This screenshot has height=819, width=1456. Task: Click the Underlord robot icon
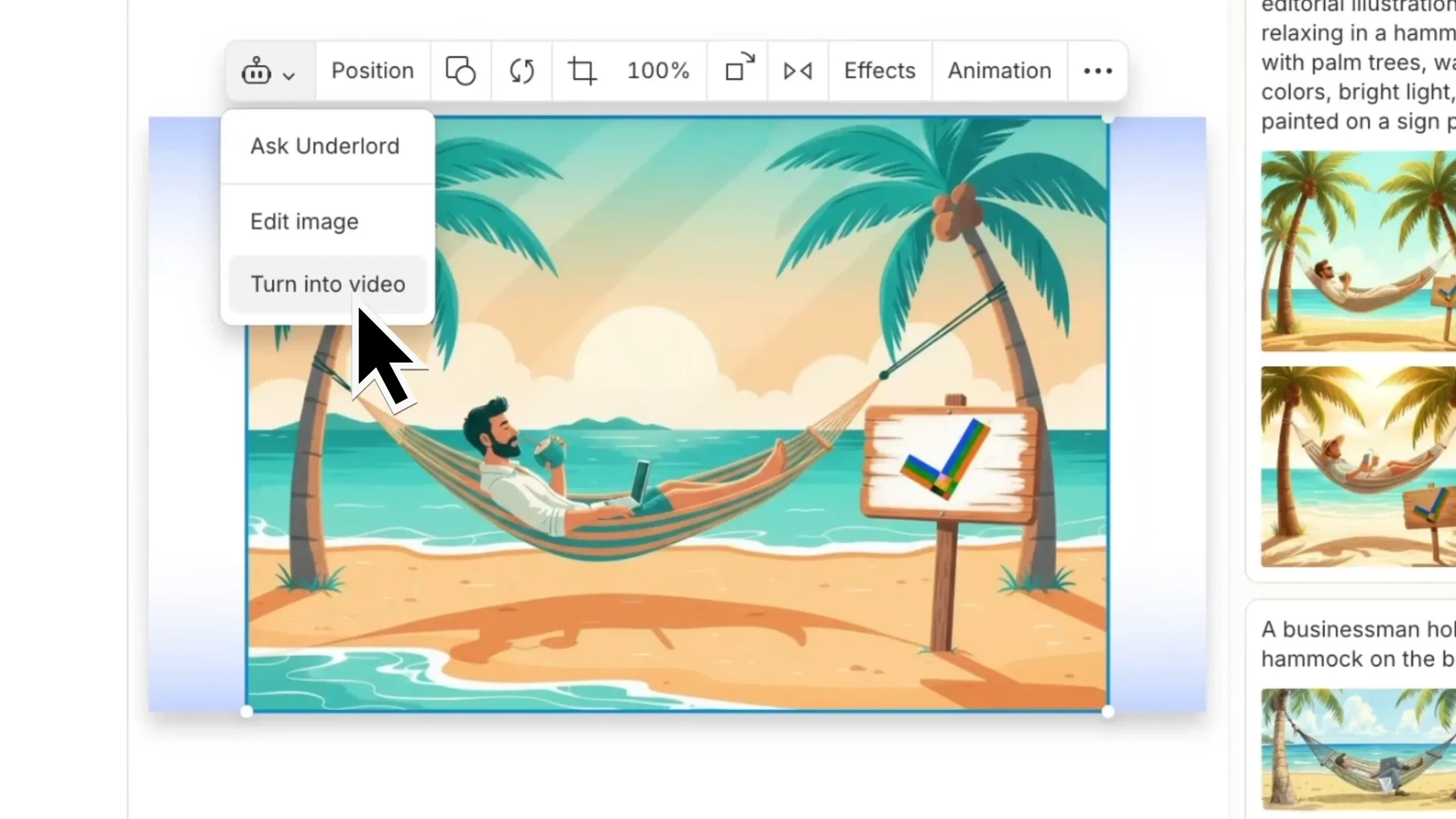pyautogui.click(x=256, y=71)
